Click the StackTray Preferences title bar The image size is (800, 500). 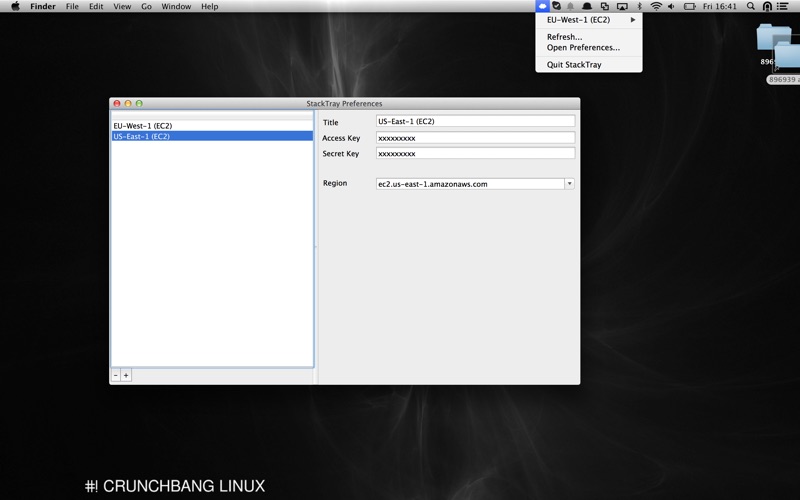(344, 104)
